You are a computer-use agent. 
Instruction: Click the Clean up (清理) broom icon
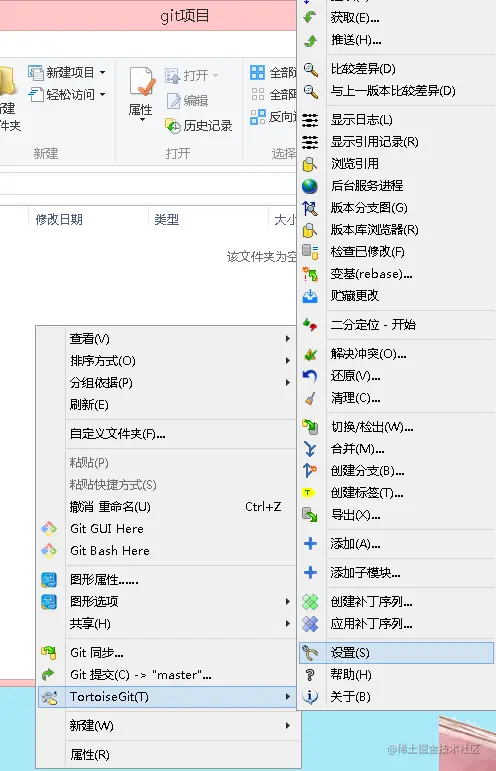pyautogui.click(x=310, y=398)
